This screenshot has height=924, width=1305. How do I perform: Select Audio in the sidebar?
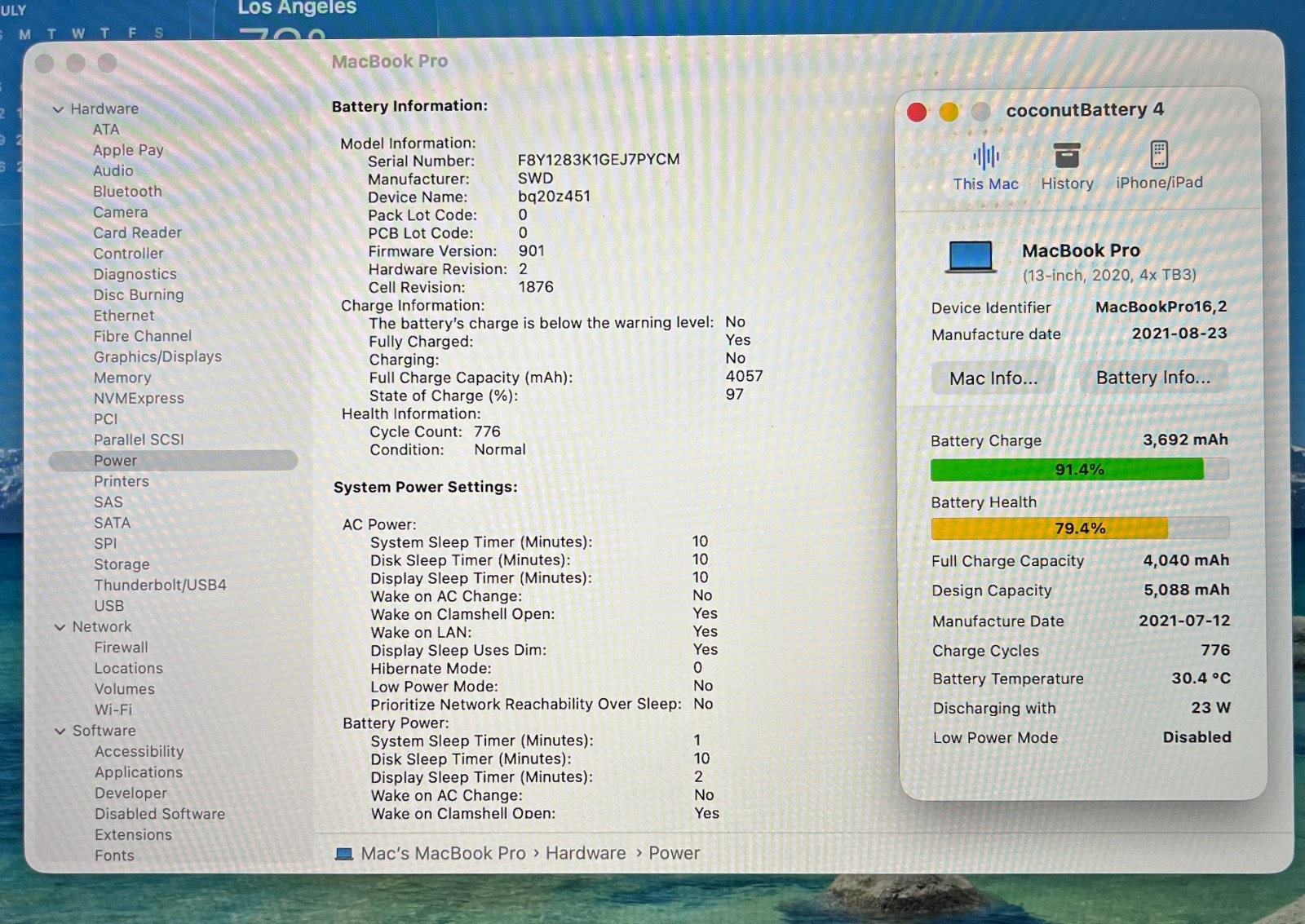[113, 171]
